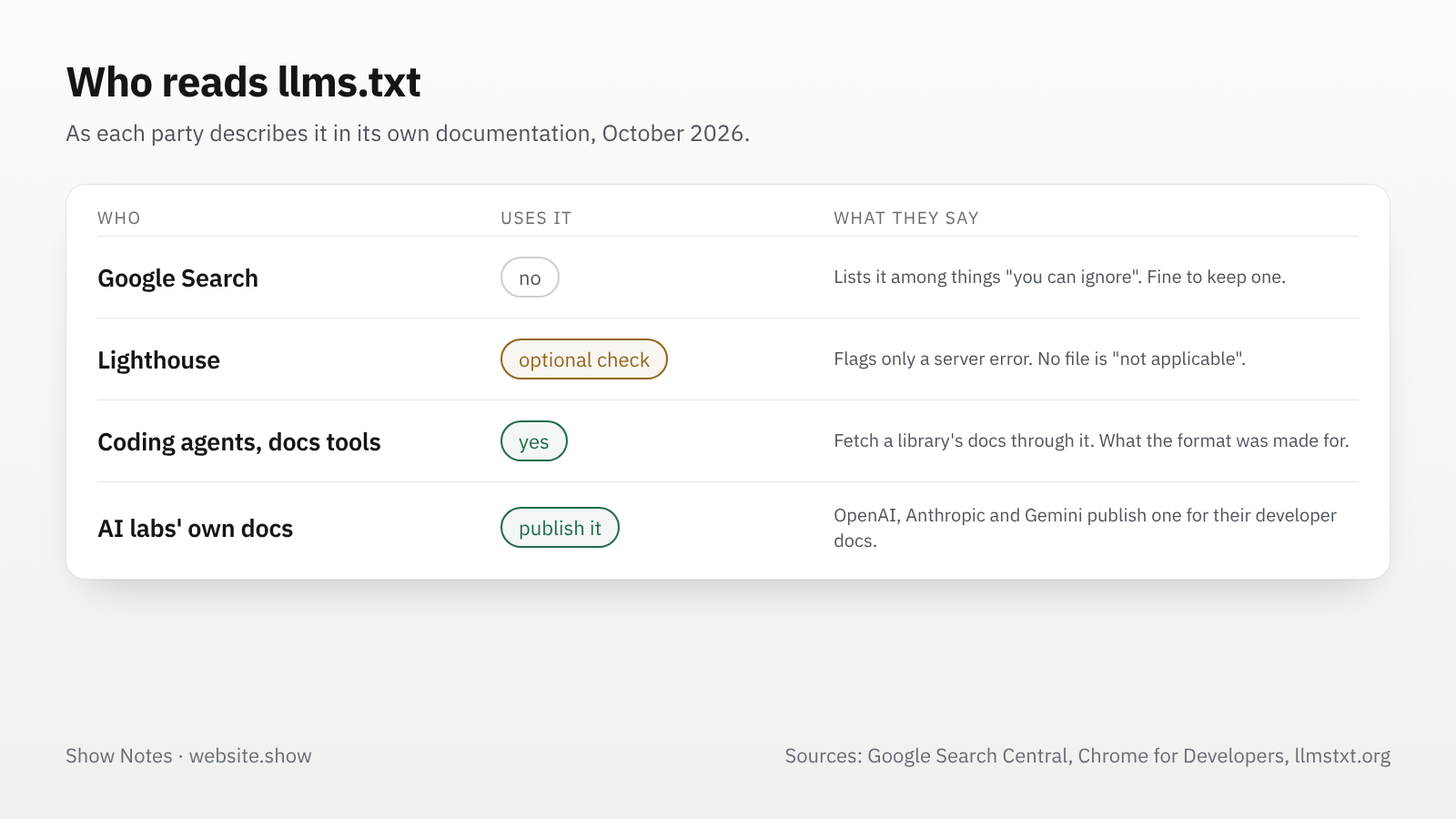
Task: Click the Sources footer line
Action: [1087, 756]
